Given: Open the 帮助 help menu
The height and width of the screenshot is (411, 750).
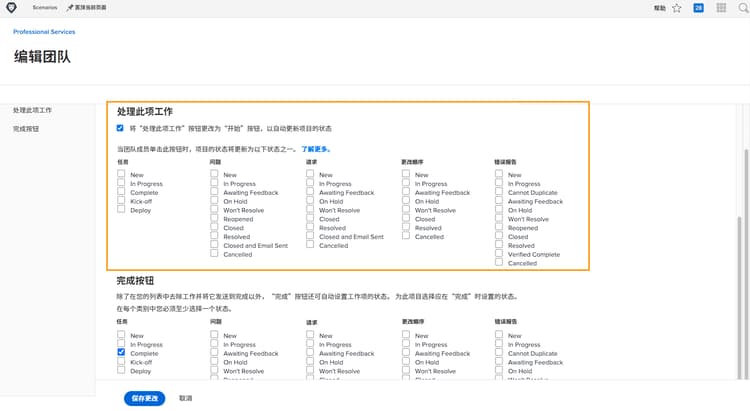Looking at the screenshot, I should click(x=660, y=8).
